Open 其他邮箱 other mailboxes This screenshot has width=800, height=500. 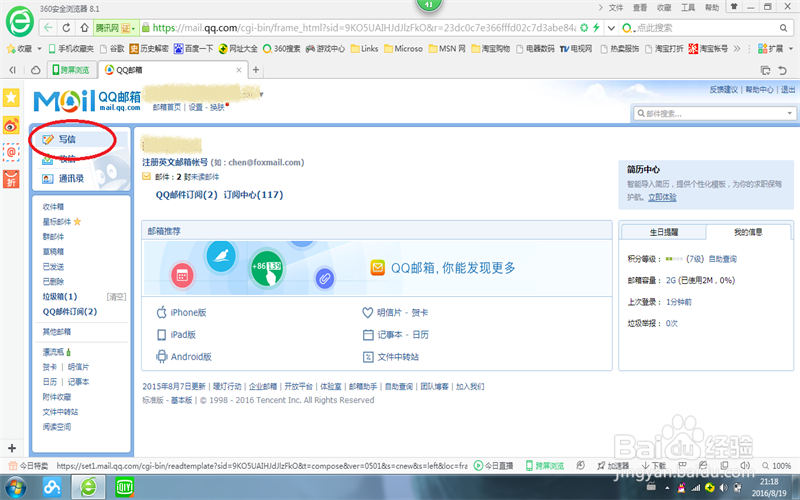[x=57, y=332]
